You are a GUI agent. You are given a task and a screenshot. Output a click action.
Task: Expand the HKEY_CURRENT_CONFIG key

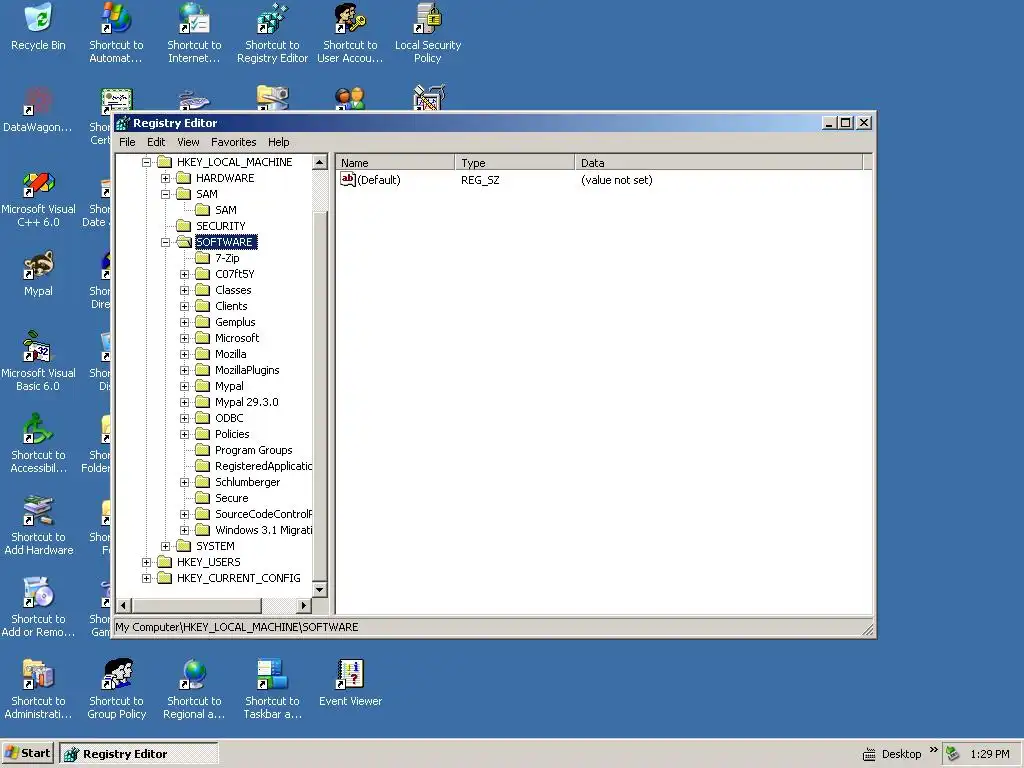(146, 578)
